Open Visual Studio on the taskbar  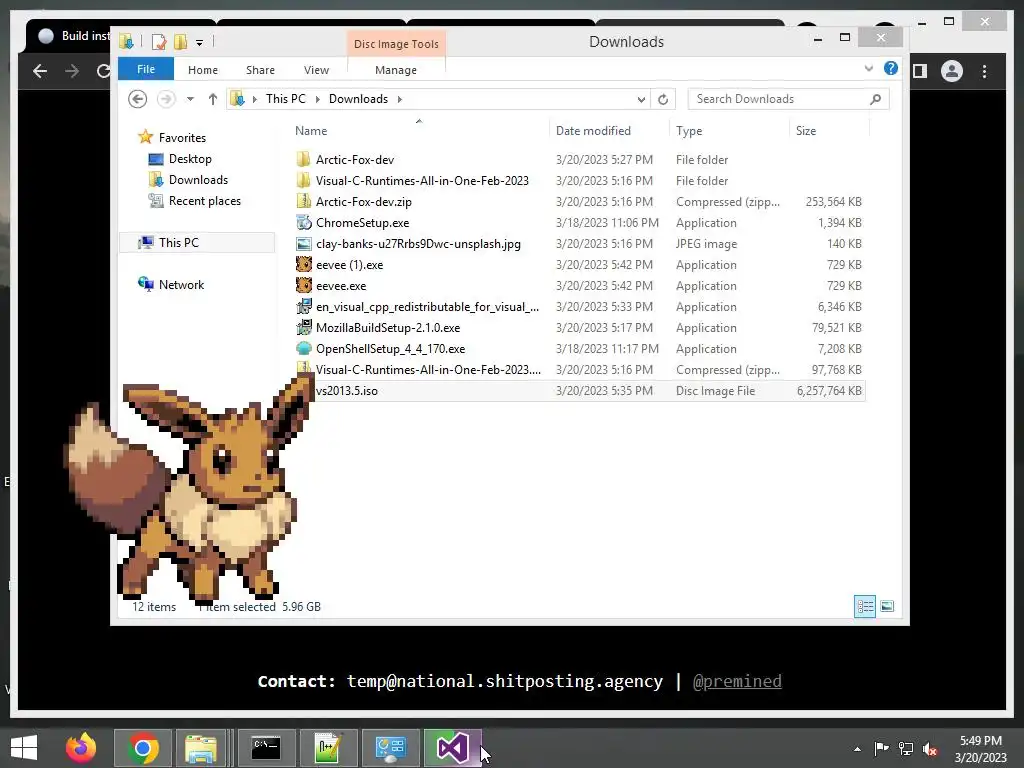point(453,748)
